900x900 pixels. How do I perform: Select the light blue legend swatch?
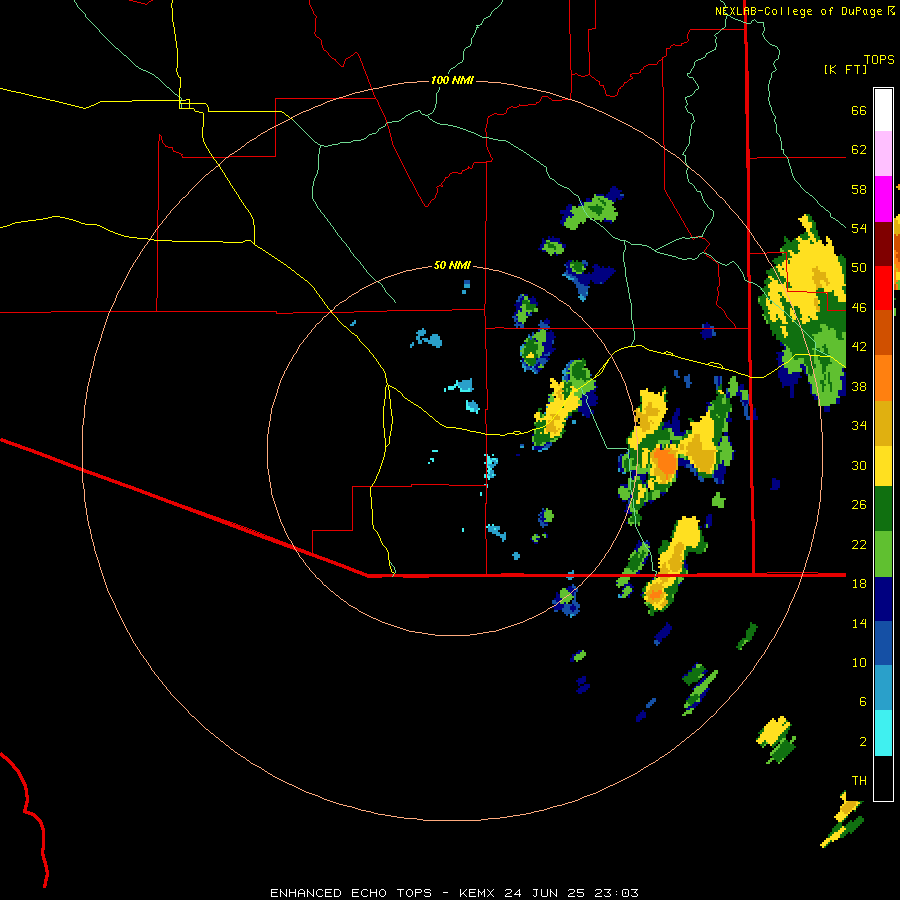883,688
